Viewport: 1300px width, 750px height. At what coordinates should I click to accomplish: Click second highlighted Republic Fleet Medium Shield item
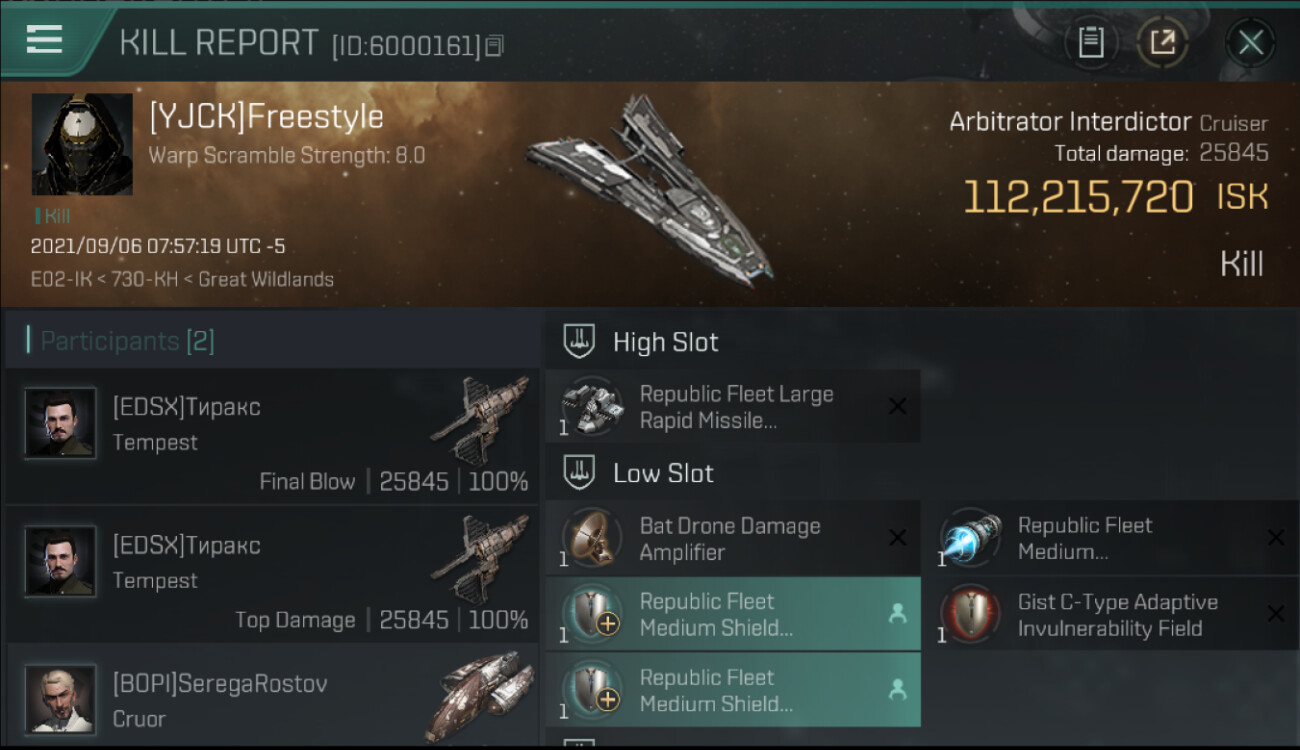(733, 690)
